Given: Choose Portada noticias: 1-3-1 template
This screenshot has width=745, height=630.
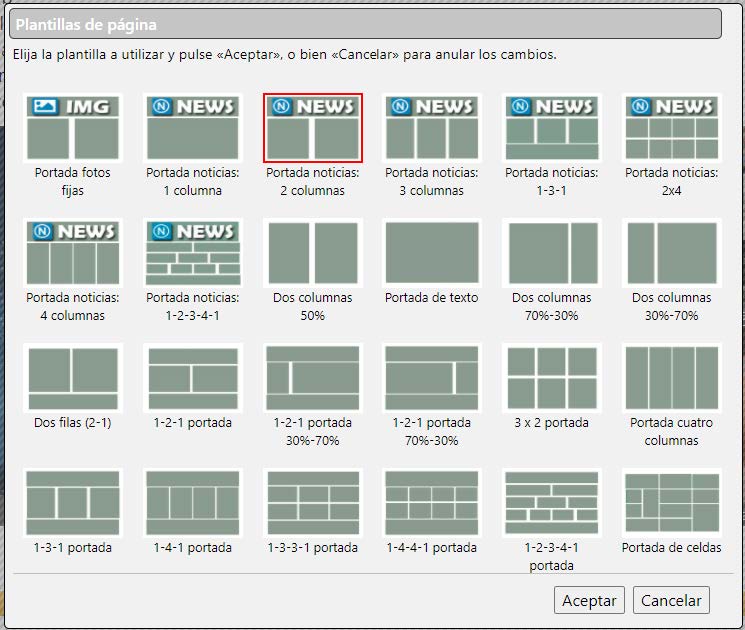Looking at the screenshot, I should click(x=551, y=128).
